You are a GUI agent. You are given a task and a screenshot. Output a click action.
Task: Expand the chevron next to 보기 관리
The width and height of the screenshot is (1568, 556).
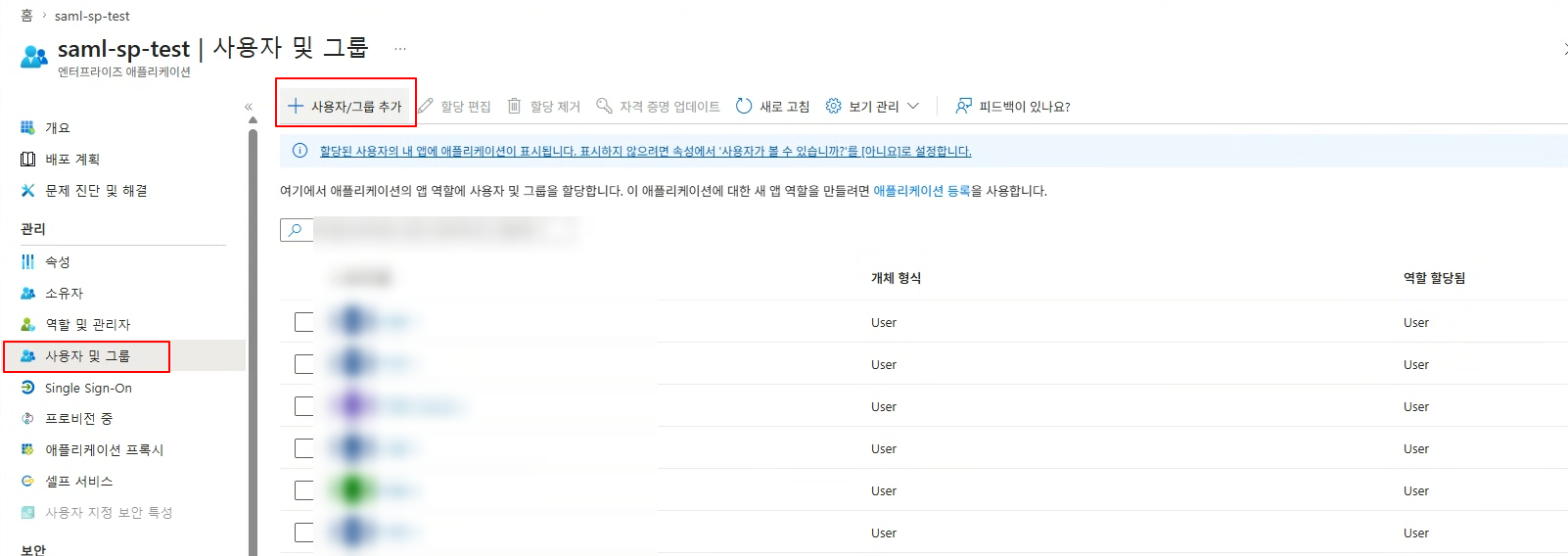click(x=913, y=106)
